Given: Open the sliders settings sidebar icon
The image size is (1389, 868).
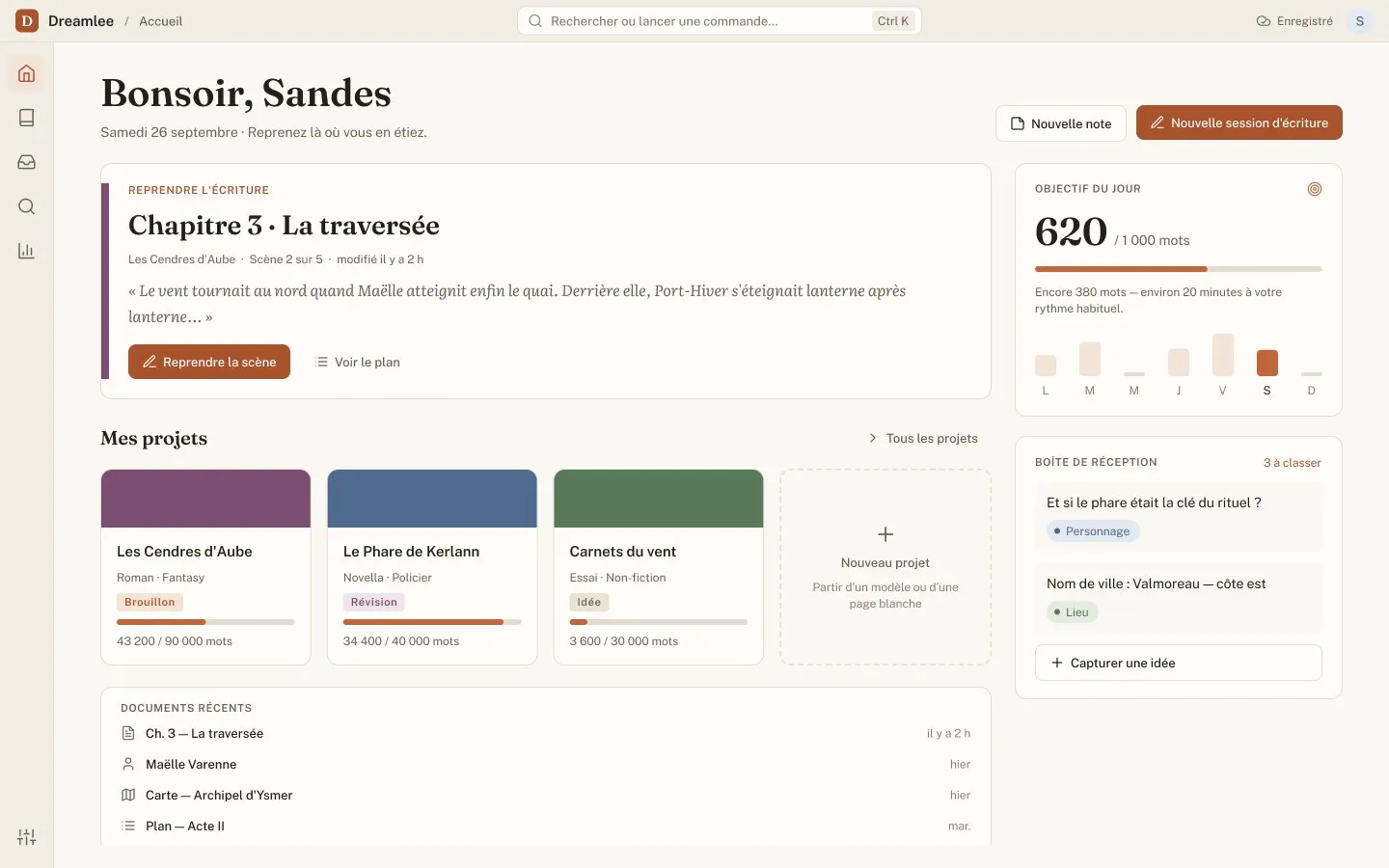Looking at the screenshot, I should 27,837.
